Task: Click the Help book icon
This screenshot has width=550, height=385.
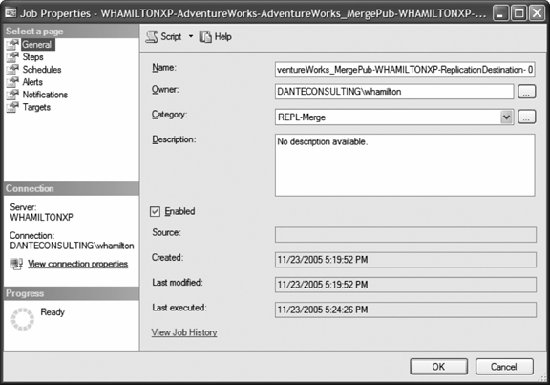Action: (x=206, y=37)
